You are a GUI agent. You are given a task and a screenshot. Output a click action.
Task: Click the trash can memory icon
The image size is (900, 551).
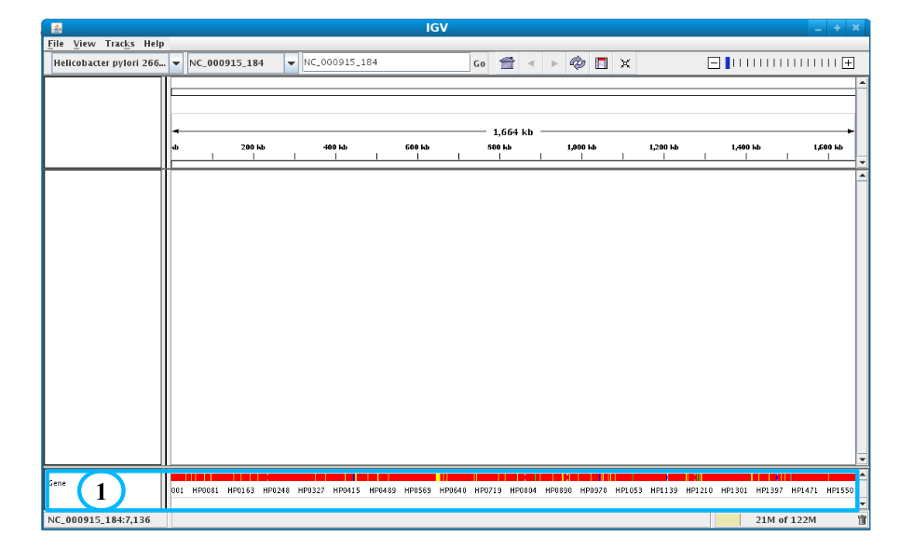pos(862,520)
